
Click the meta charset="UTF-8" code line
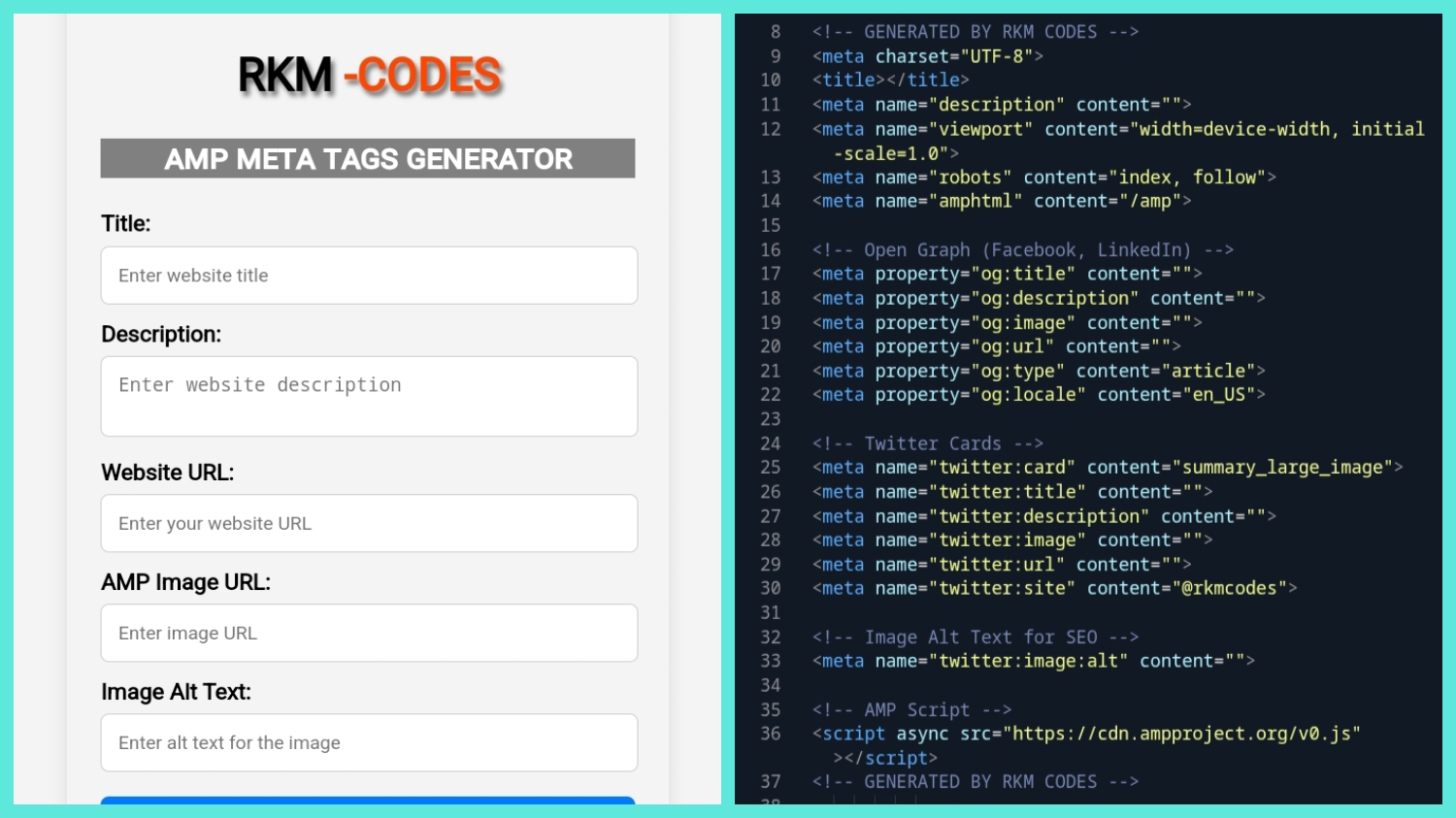928,56
